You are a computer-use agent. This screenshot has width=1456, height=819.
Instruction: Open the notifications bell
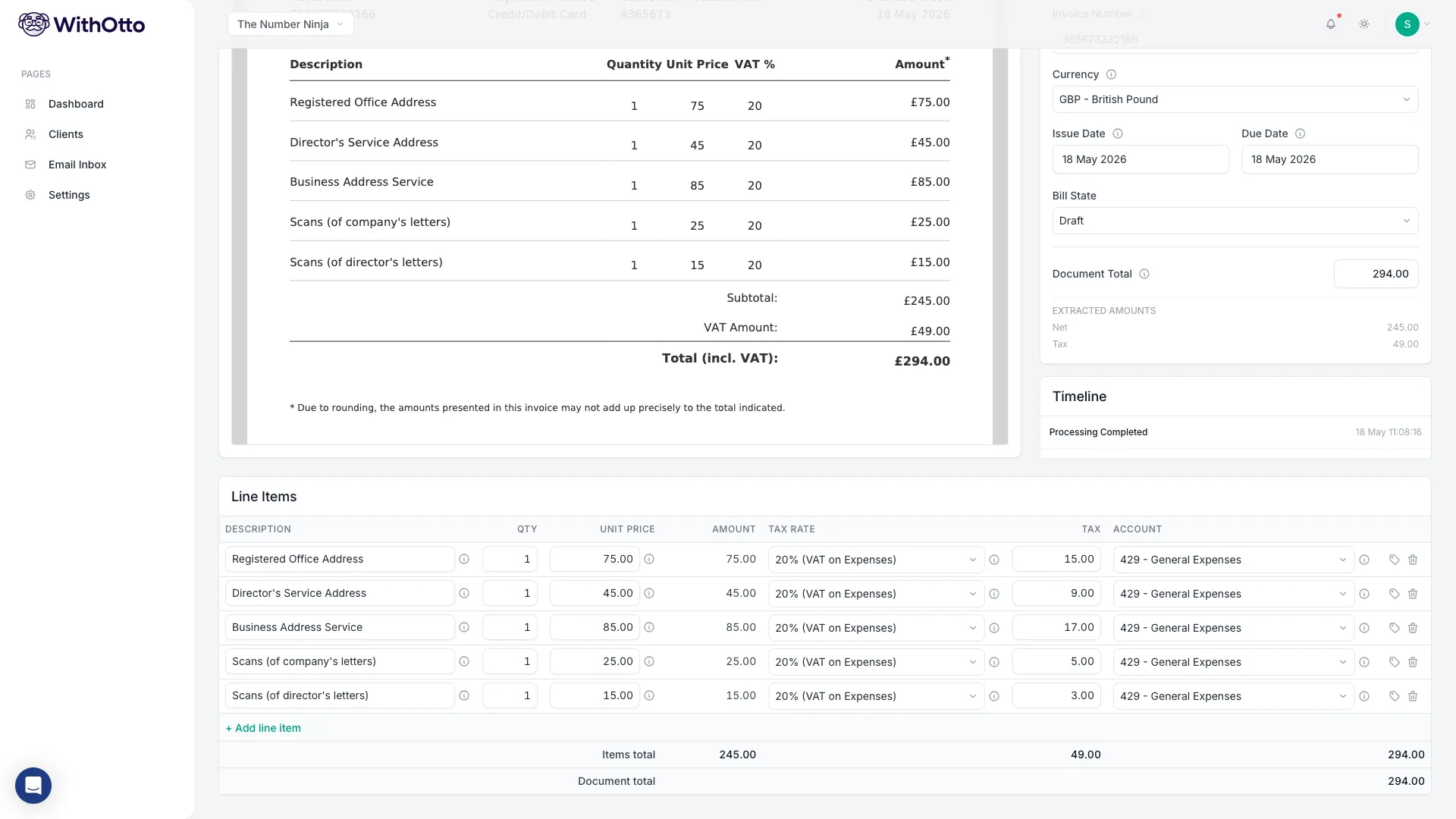(x=1330, y=24)
